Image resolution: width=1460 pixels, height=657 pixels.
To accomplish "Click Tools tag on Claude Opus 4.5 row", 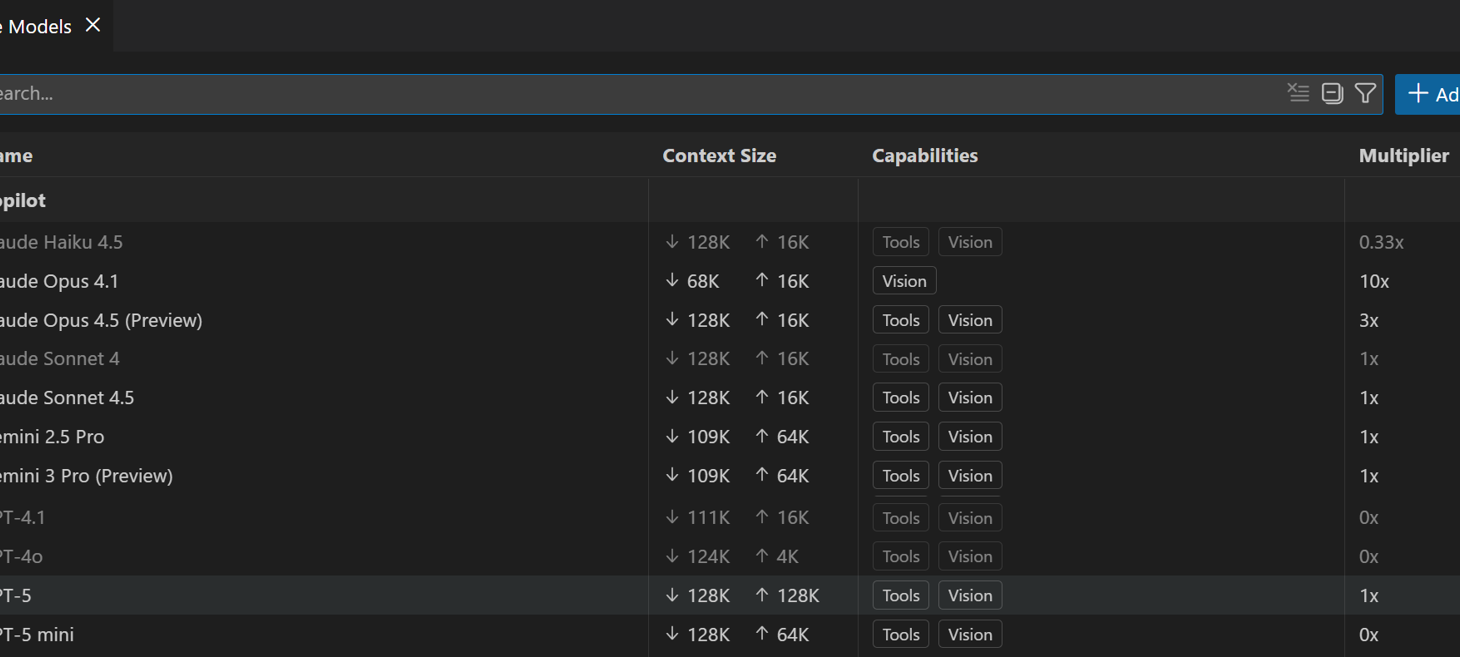I will coord(901,320).
